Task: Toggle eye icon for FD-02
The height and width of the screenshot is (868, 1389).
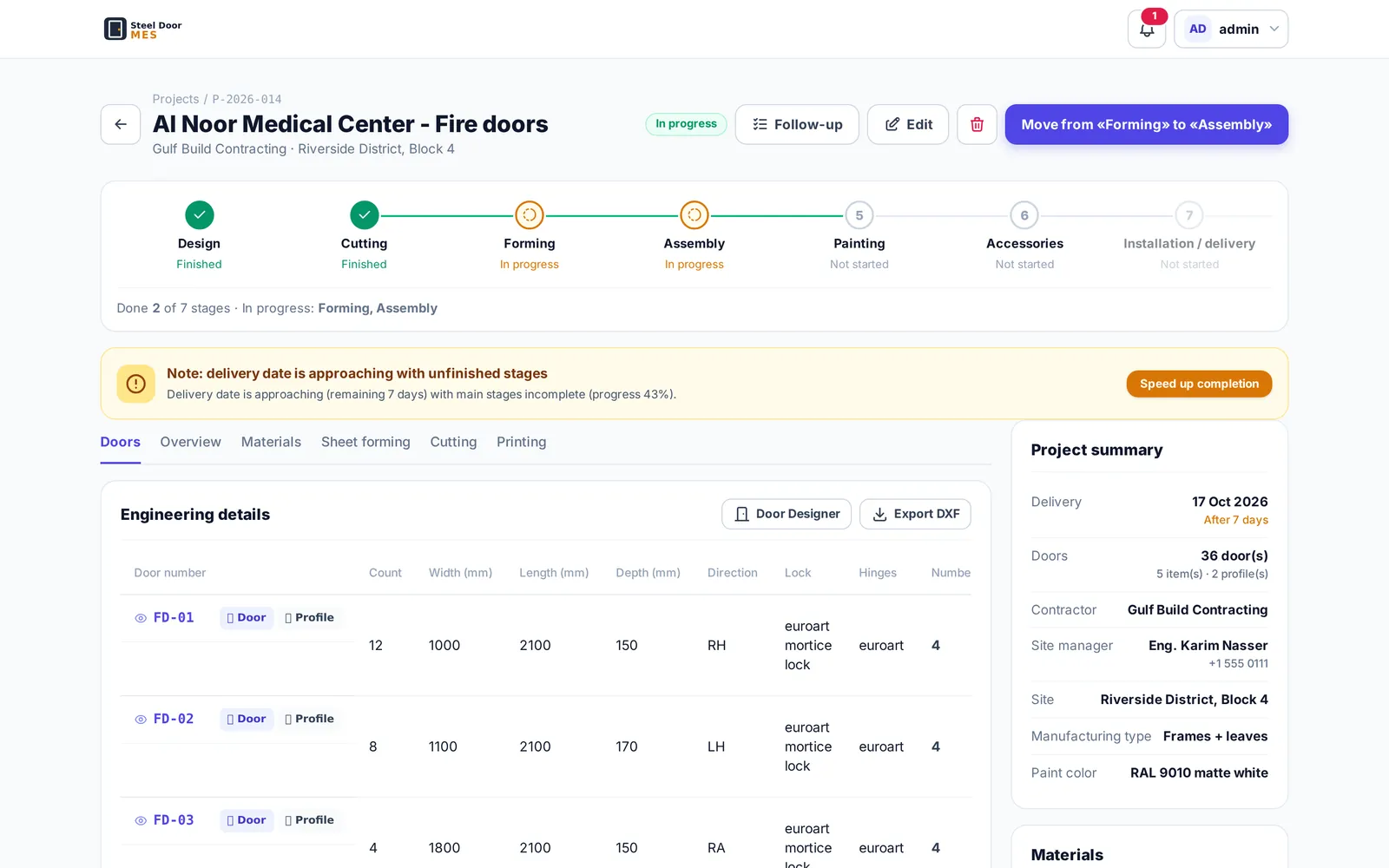Action: point(141,720)
